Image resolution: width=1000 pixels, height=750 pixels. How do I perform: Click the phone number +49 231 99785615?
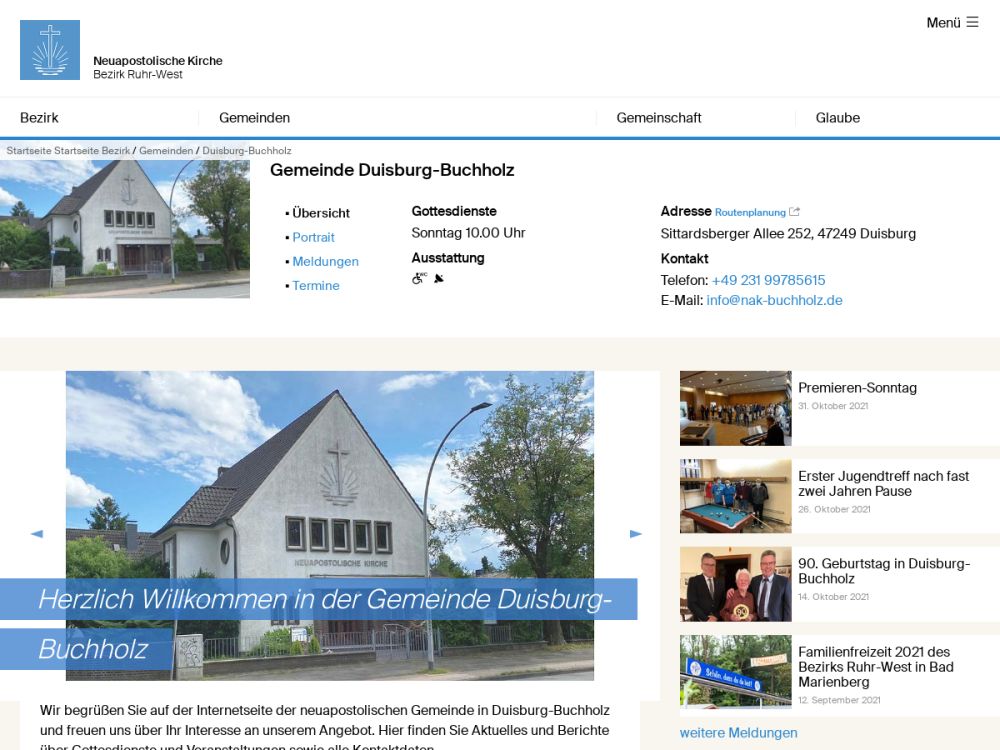click(768, 281)
